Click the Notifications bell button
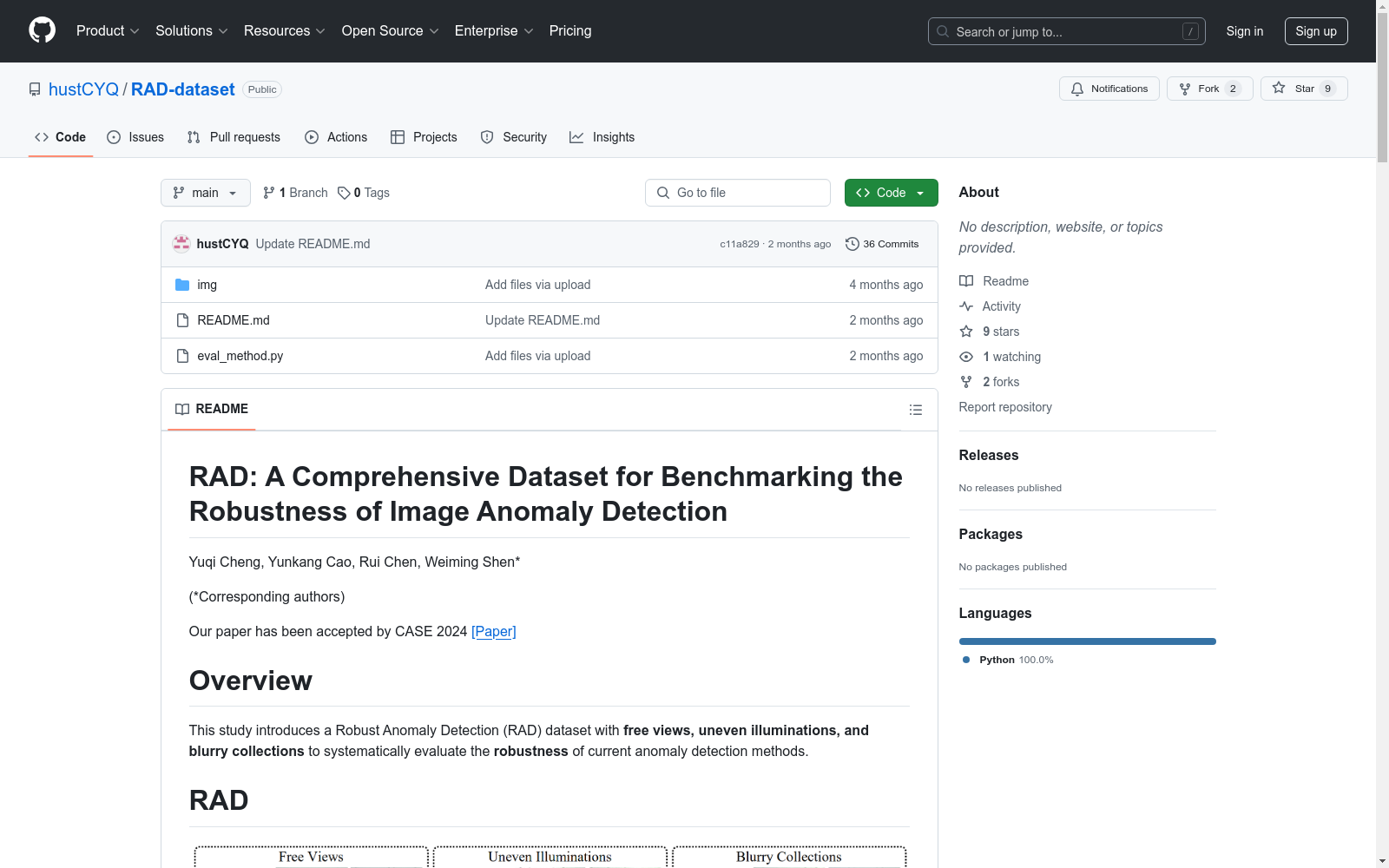 1109,89
